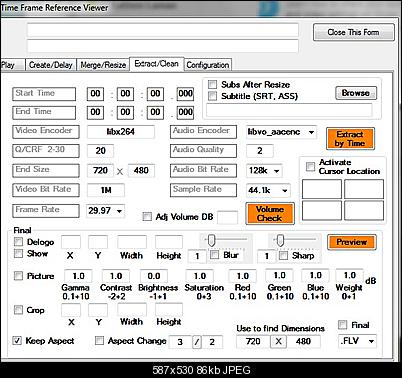The image size is (402, 378).
Task: Toggle the Crop checkbox
Action: tap(18, 310)
